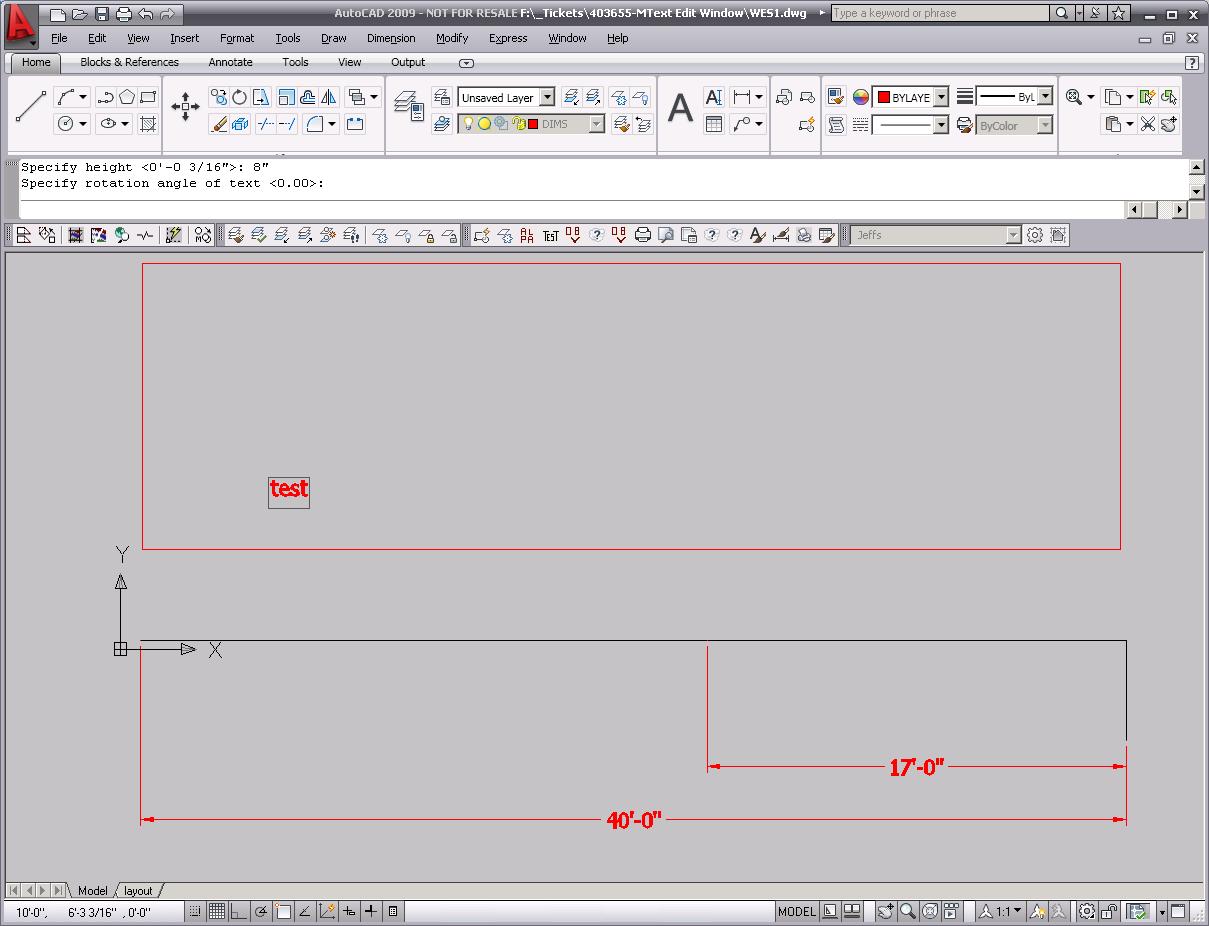Viewport: 1209px width, 926px height.
Task: Click the Plot printer icon in title bar
Action: pyautogui.click(x=123, y=14)
